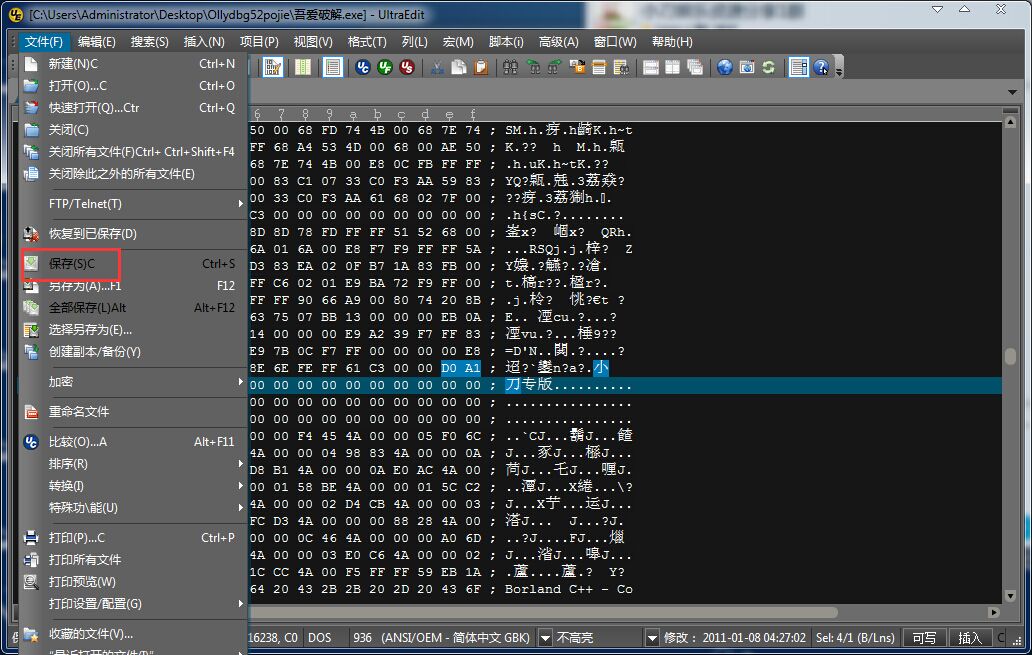Launch UltraCompare from the blue UC icon

(363, 67)
